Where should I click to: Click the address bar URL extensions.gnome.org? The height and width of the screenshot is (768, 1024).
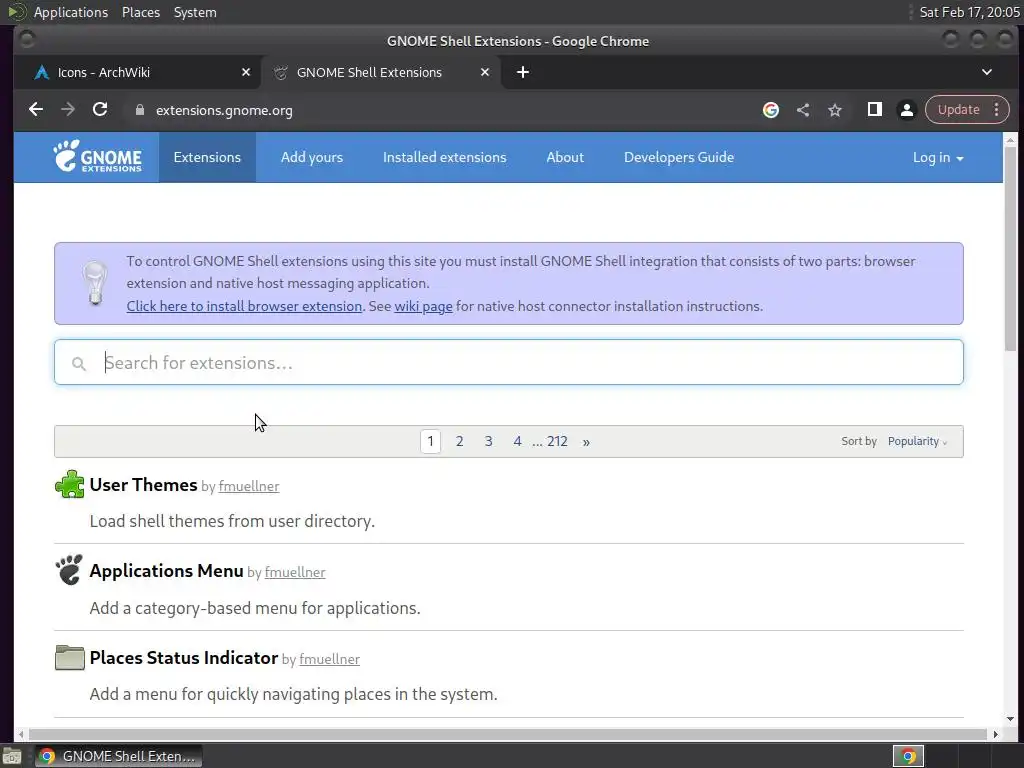[x=224, y=110]
